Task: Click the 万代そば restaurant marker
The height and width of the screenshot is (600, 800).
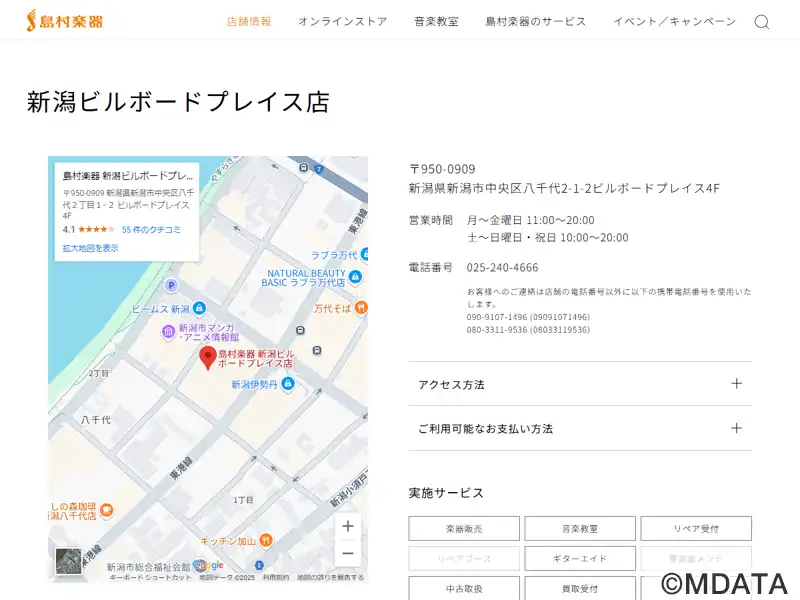Action: pyautogui.click(x=361, y=308)
